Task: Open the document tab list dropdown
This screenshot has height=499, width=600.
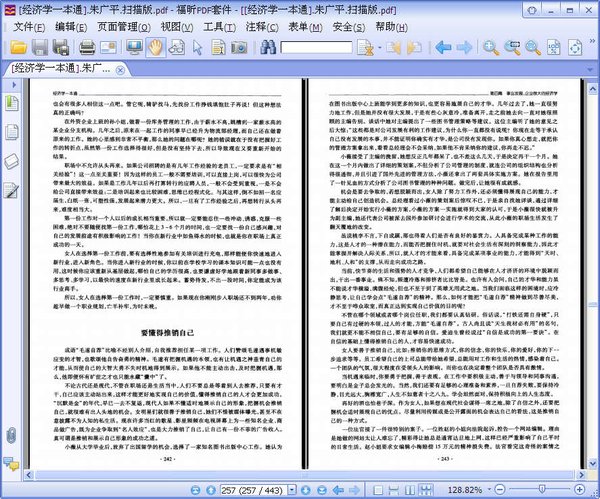Action: coord(590,70)
